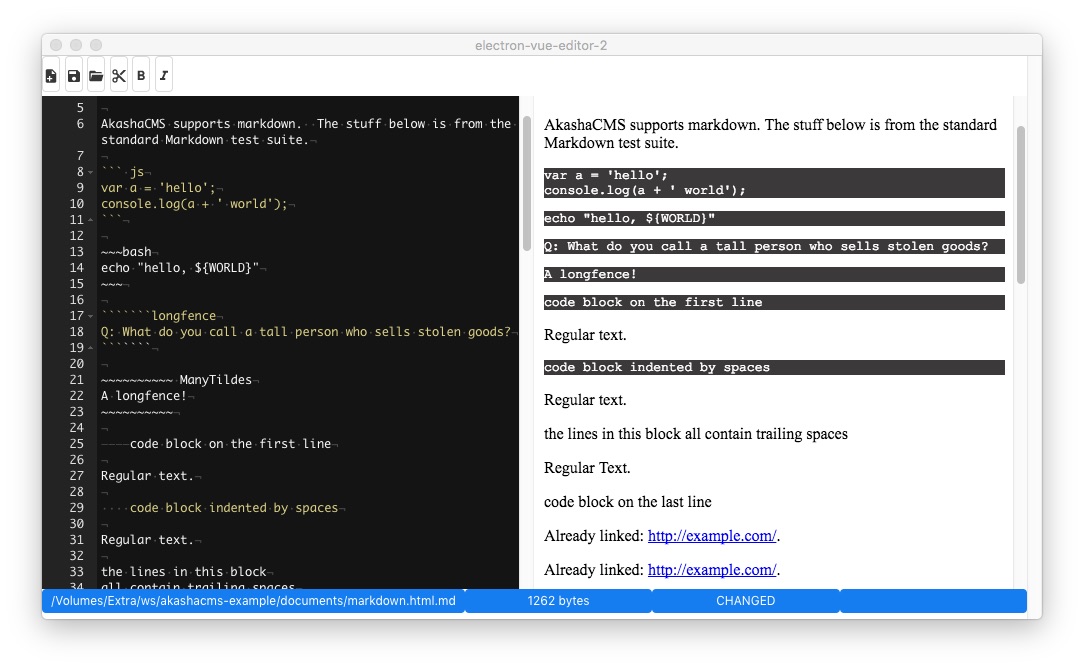Click the '~~~bash' line in editor
Viewport: 1084px width, 669px height.
click(x=127, y=252)
